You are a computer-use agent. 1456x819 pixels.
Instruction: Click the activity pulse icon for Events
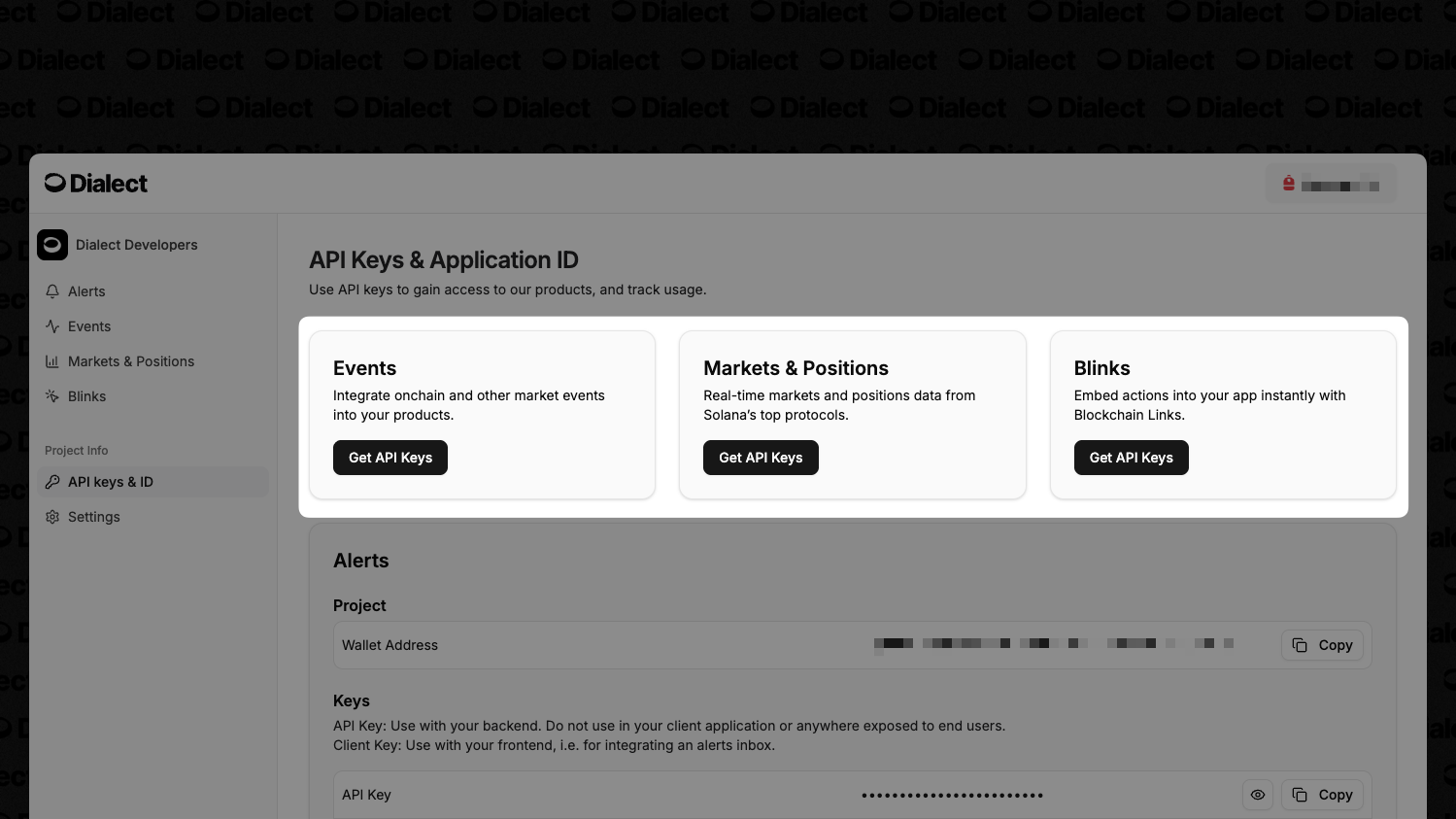tap(52, 326)
